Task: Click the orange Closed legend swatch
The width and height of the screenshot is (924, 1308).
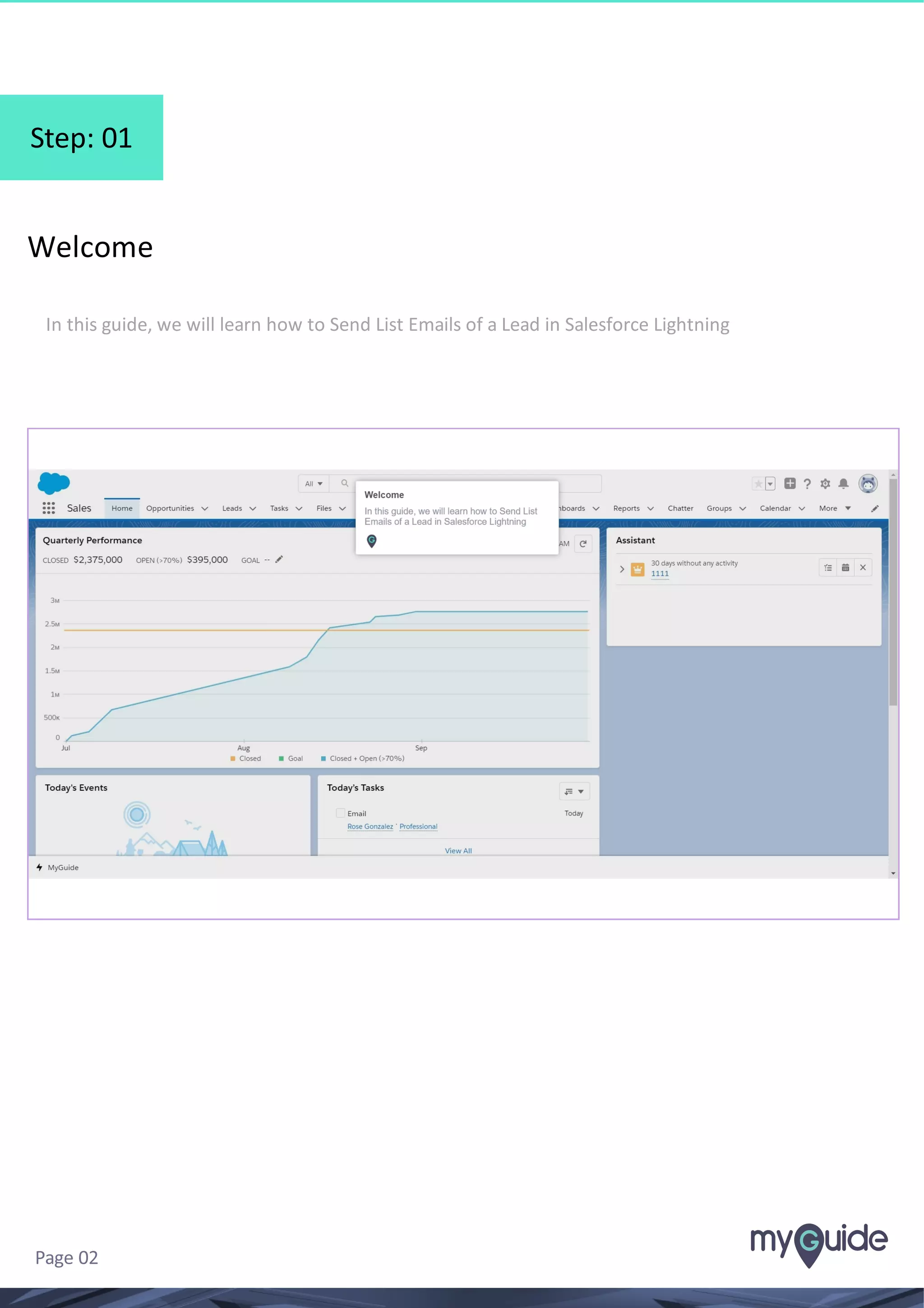Action: click(x=233, y=758)
